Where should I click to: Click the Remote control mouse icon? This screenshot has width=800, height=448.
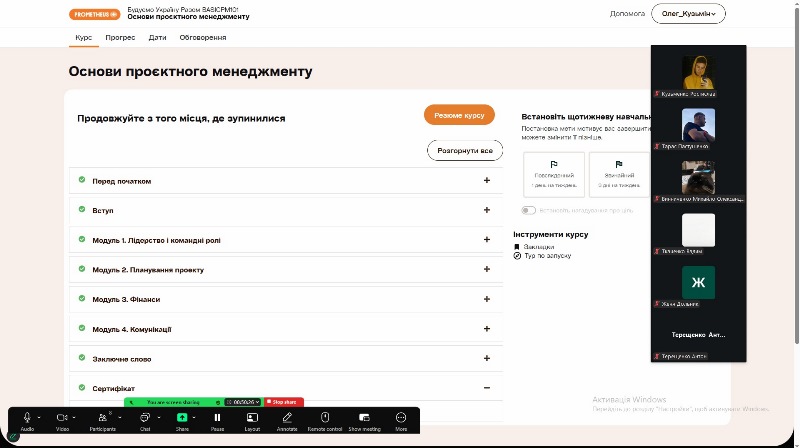(x=325, y=417)
